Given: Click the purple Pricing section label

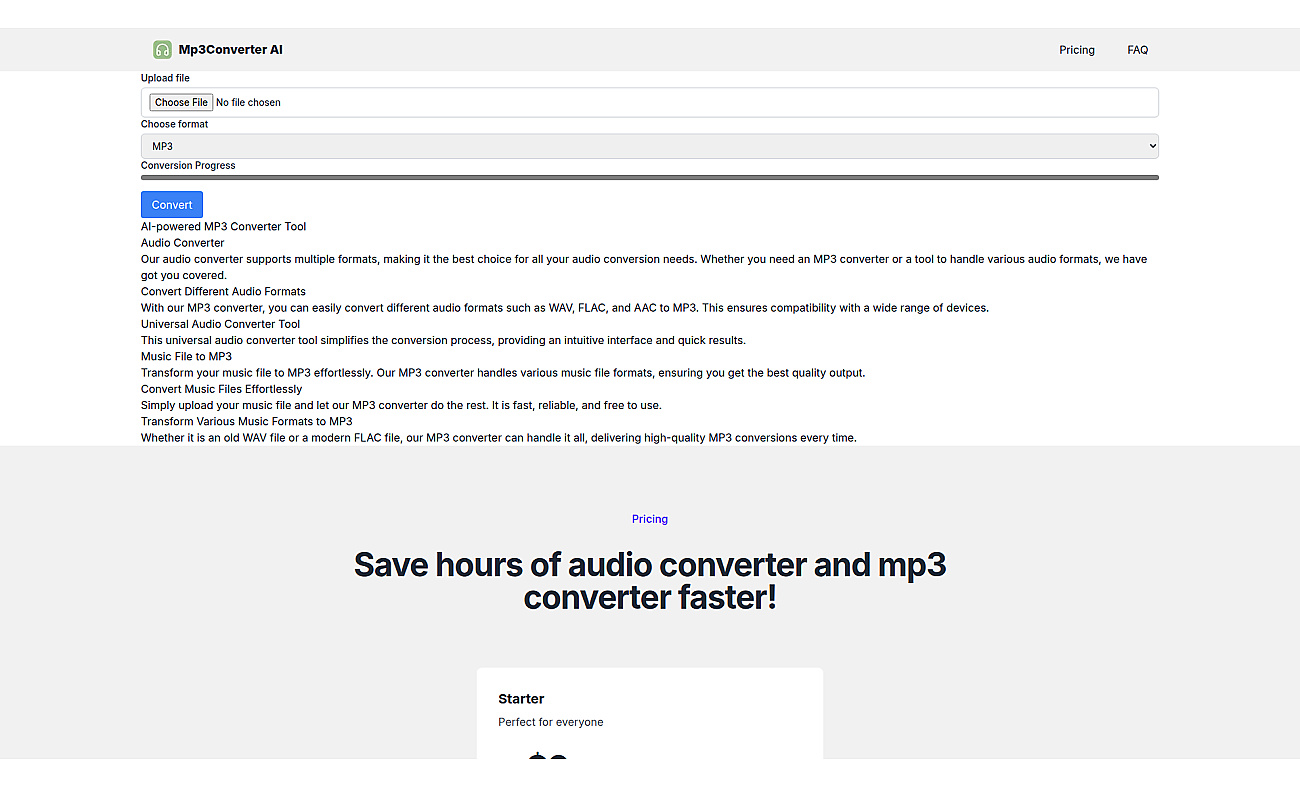Looking at the screenshot, I should pyautogui.click(x=650, y=519).
